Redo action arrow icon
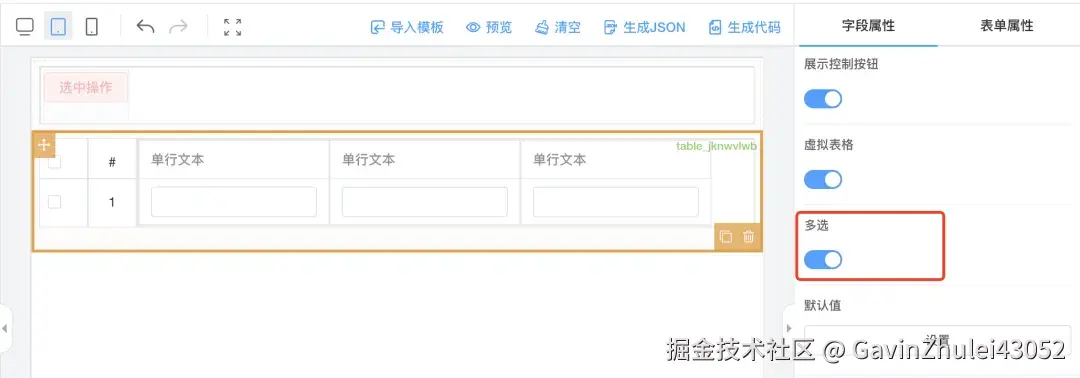1080x378 pixels. pyautogui.click(x=178, y=27)
